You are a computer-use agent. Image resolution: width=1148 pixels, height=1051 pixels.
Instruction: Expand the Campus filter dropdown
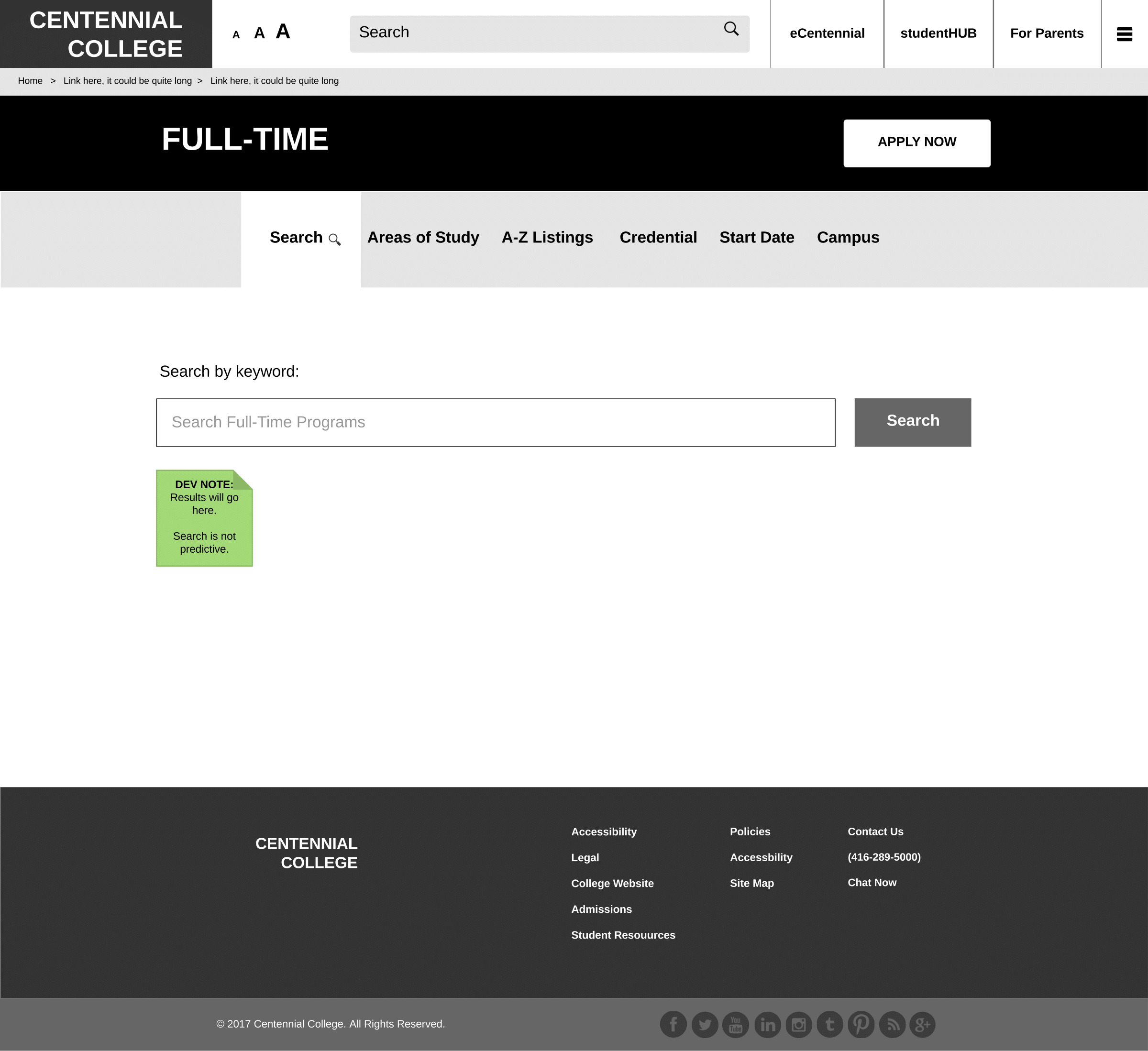(848, 237)
